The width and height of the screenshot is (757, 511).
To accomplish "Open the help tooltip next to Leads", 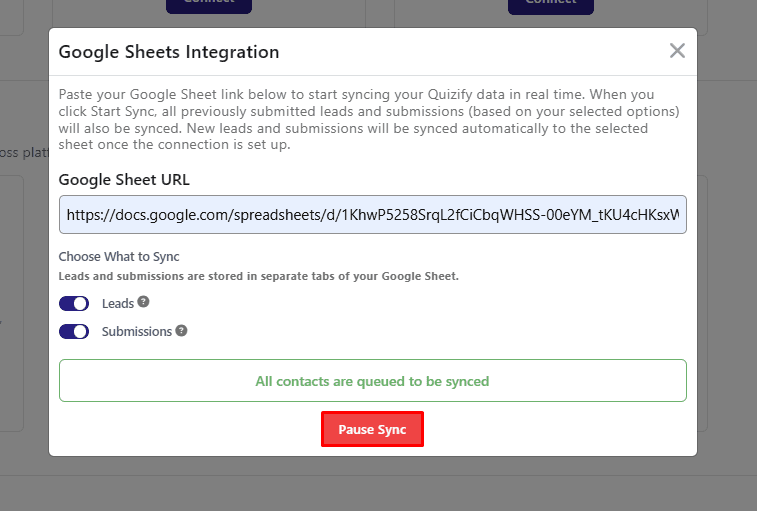I will (x=143, y=302).
